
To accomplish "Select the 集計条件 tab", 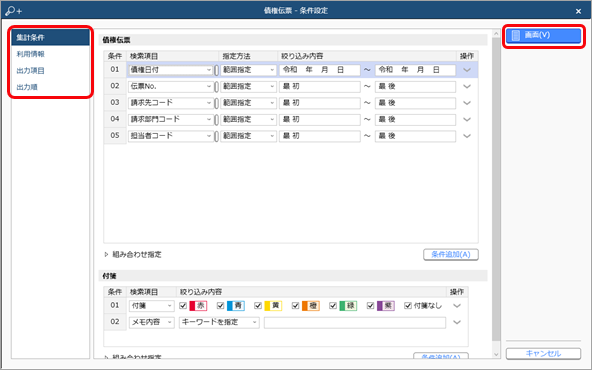I will click(x=51, y=37).
